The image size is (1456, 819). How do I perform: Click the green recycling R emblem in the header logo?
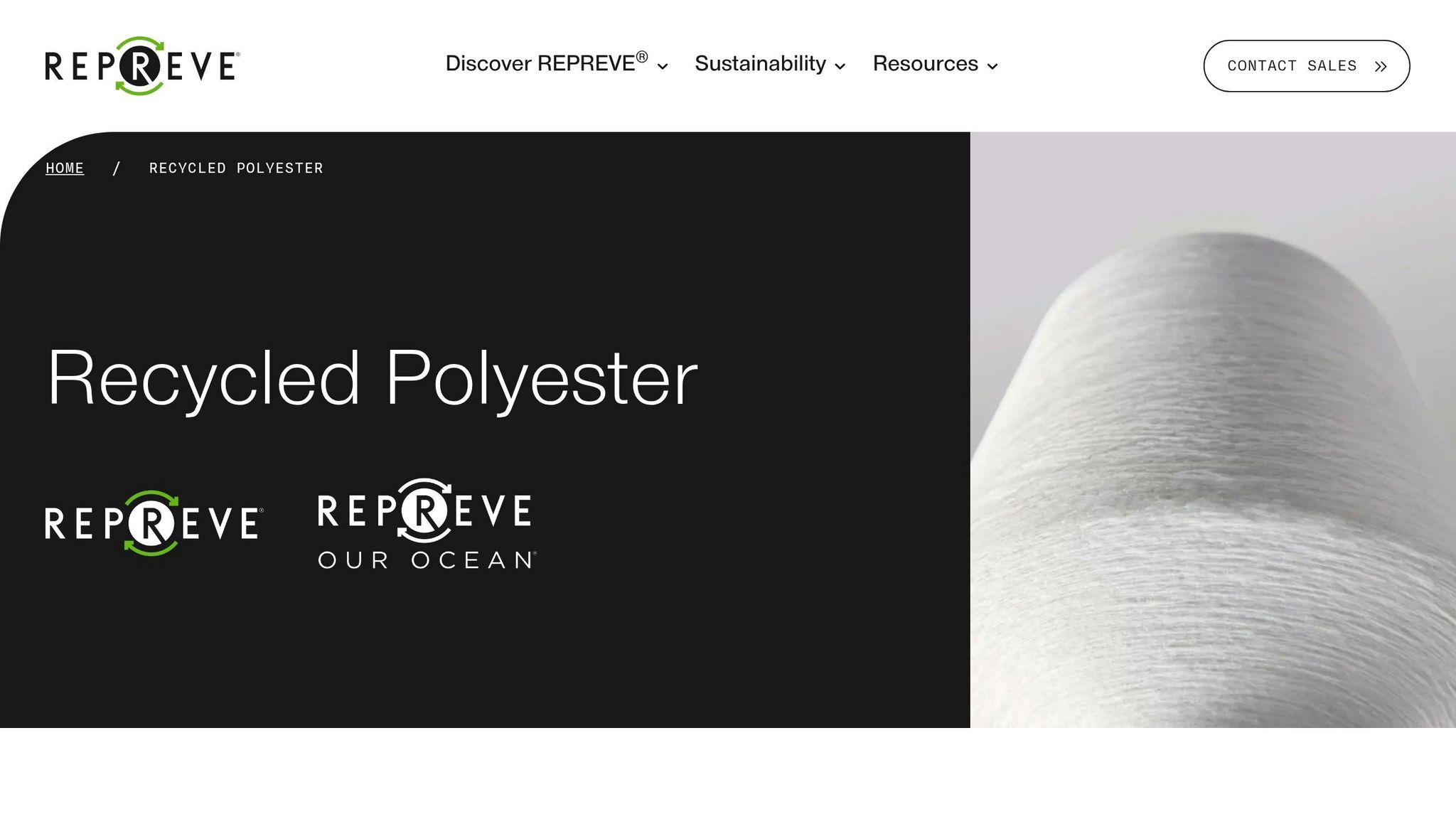coord(140,66)
